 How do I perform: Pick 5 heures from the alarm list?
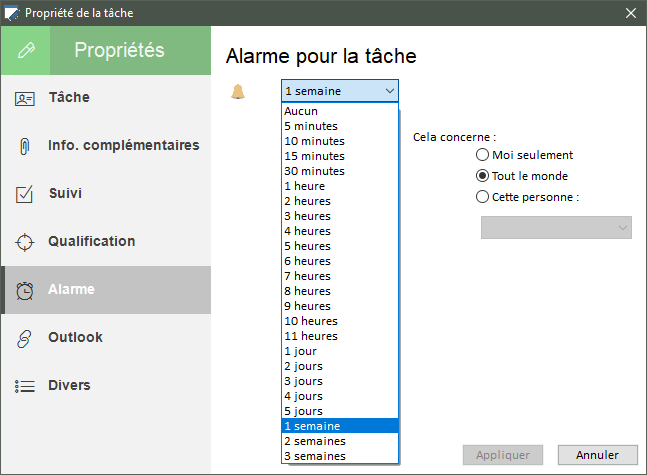click(x=340, y=246)
